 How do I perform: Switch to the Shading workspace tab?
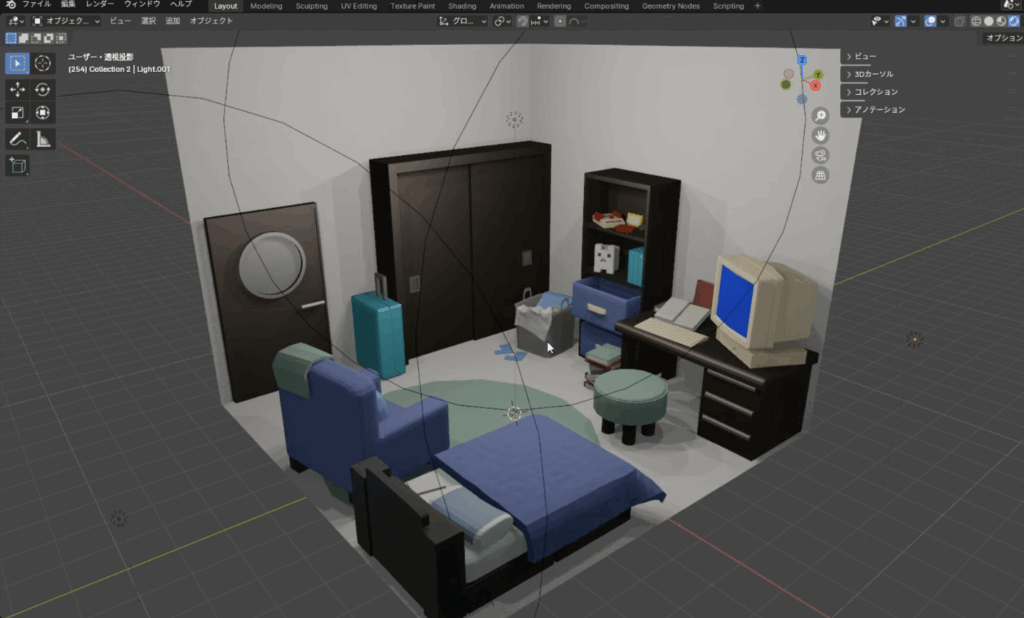coord(462,6)
